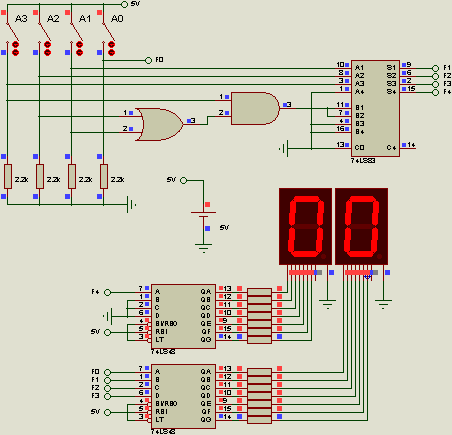
Task: Click the S1 pin label on 74LS83
Action: [391, 68]
